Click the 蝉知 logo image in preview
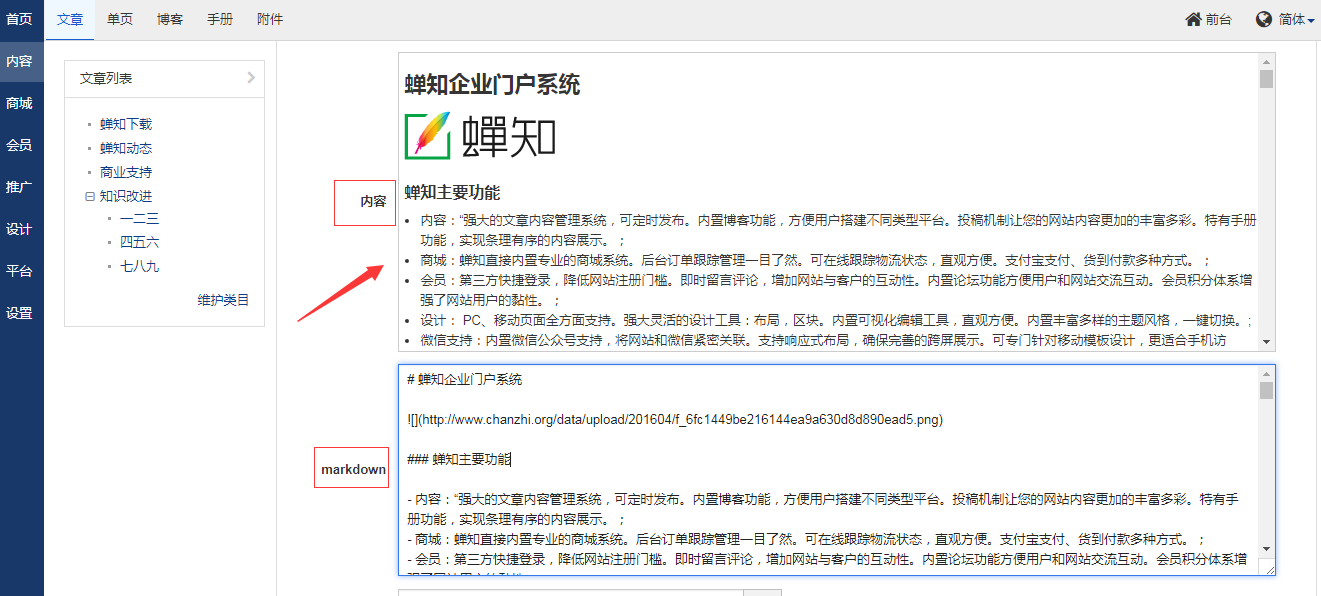 [480, 135]
